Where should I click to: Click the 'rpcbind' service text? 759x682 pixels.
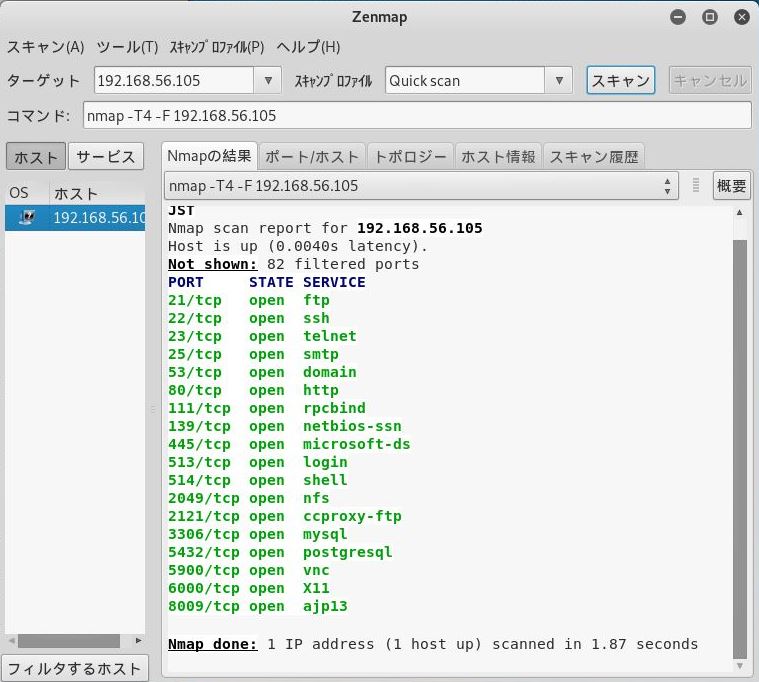tap(334, 408)
